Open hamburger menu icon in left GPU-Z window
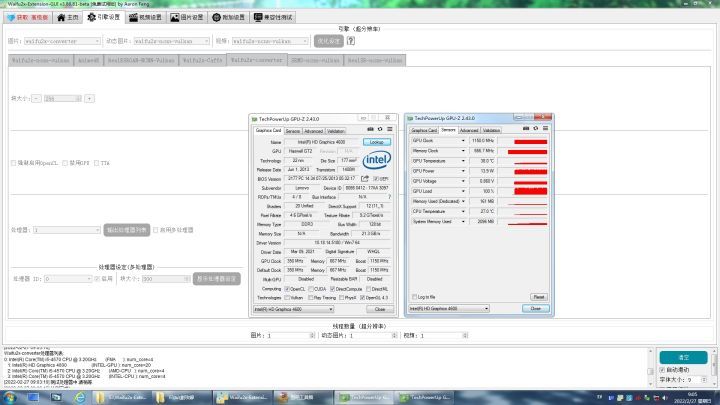 [x=389, y=129]
